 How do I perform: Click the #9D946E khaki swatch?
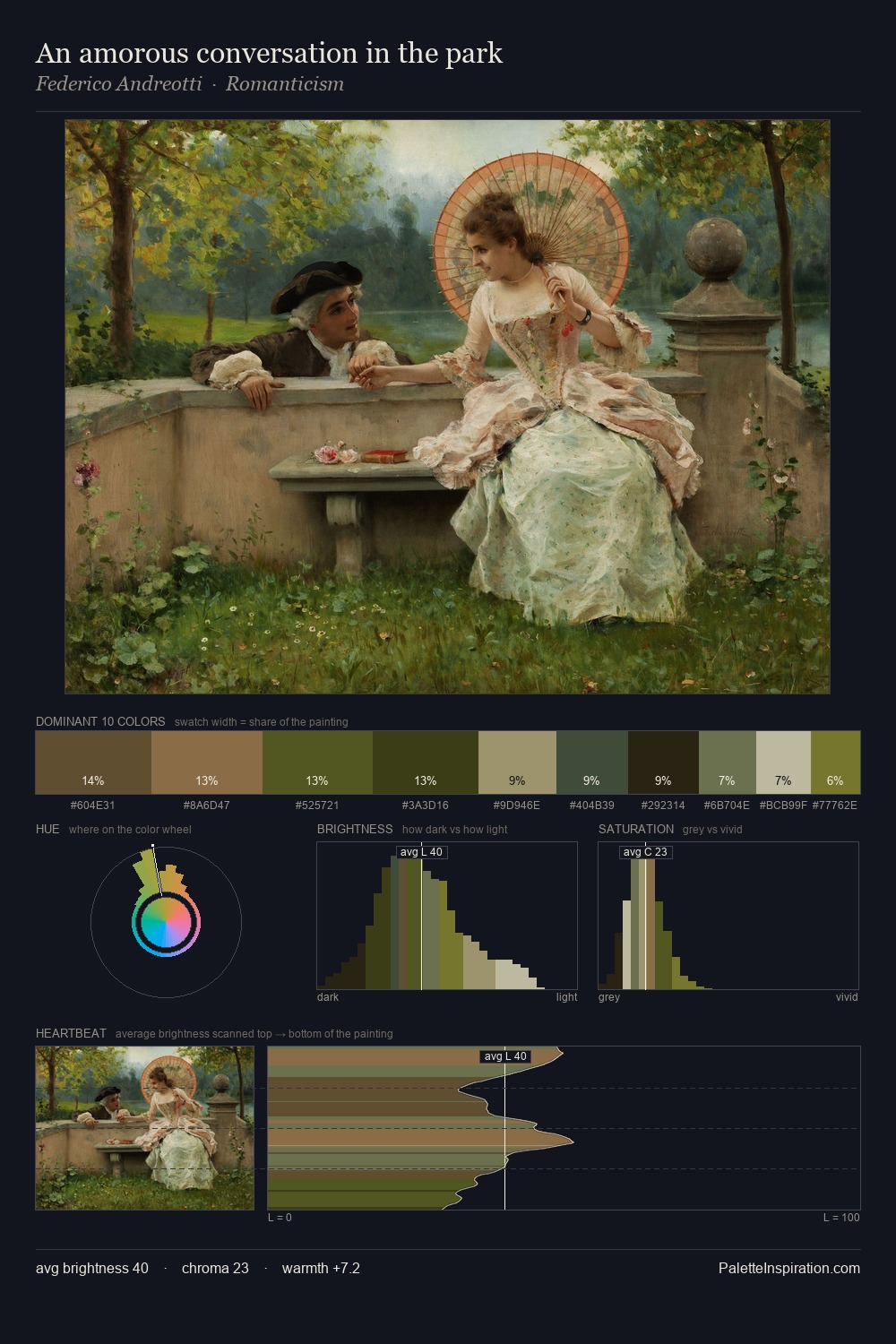pos(517,762)
